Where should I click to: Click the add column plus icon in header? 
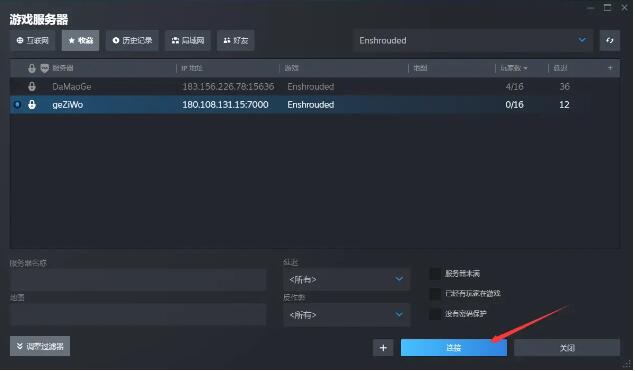tap(610, 68)
